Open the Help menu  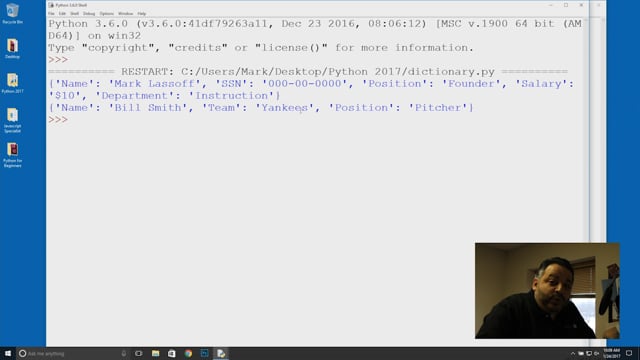coord(142,13)
